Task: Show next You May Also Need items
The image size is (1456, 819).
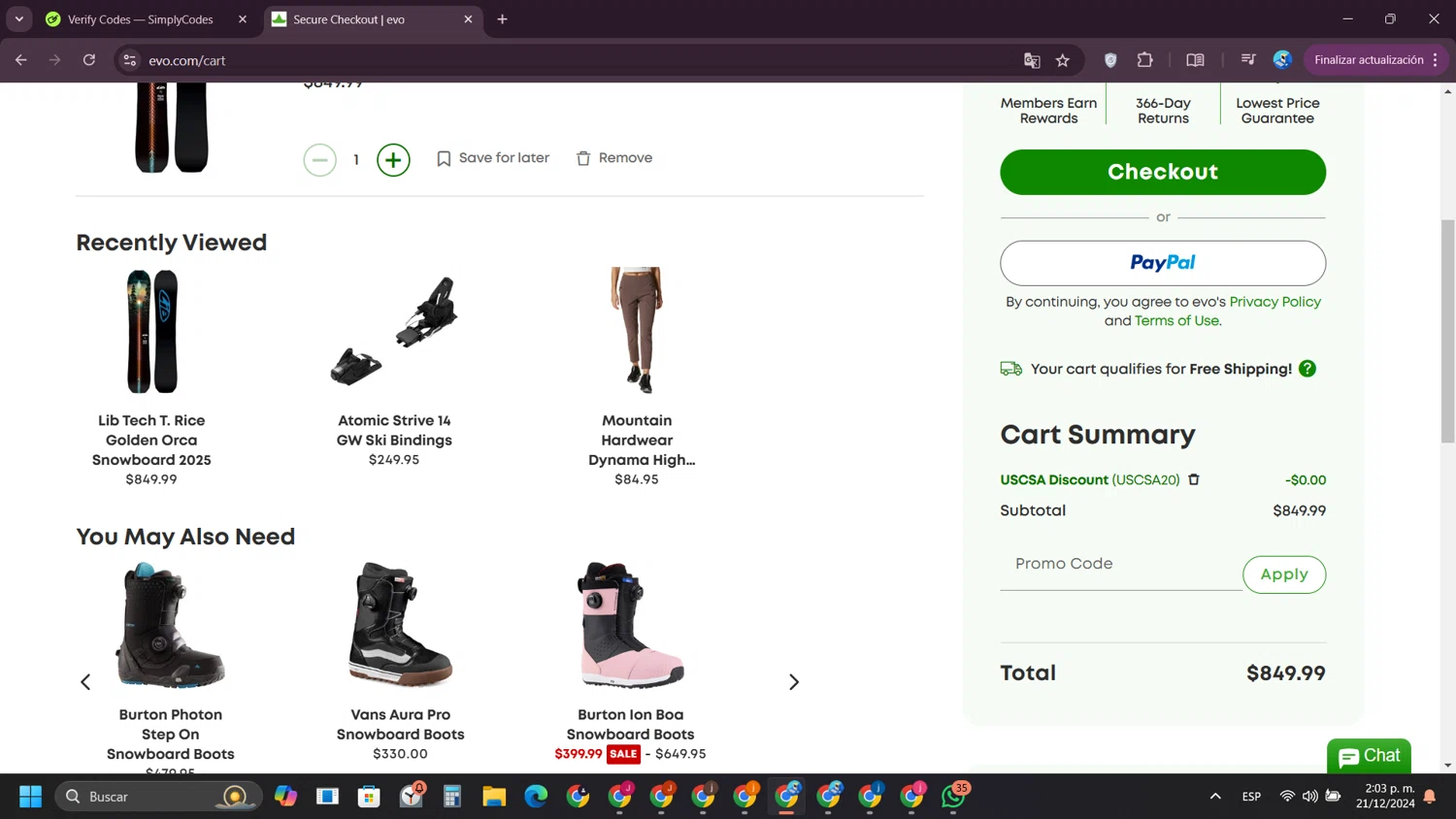Action: coord(794,682)
